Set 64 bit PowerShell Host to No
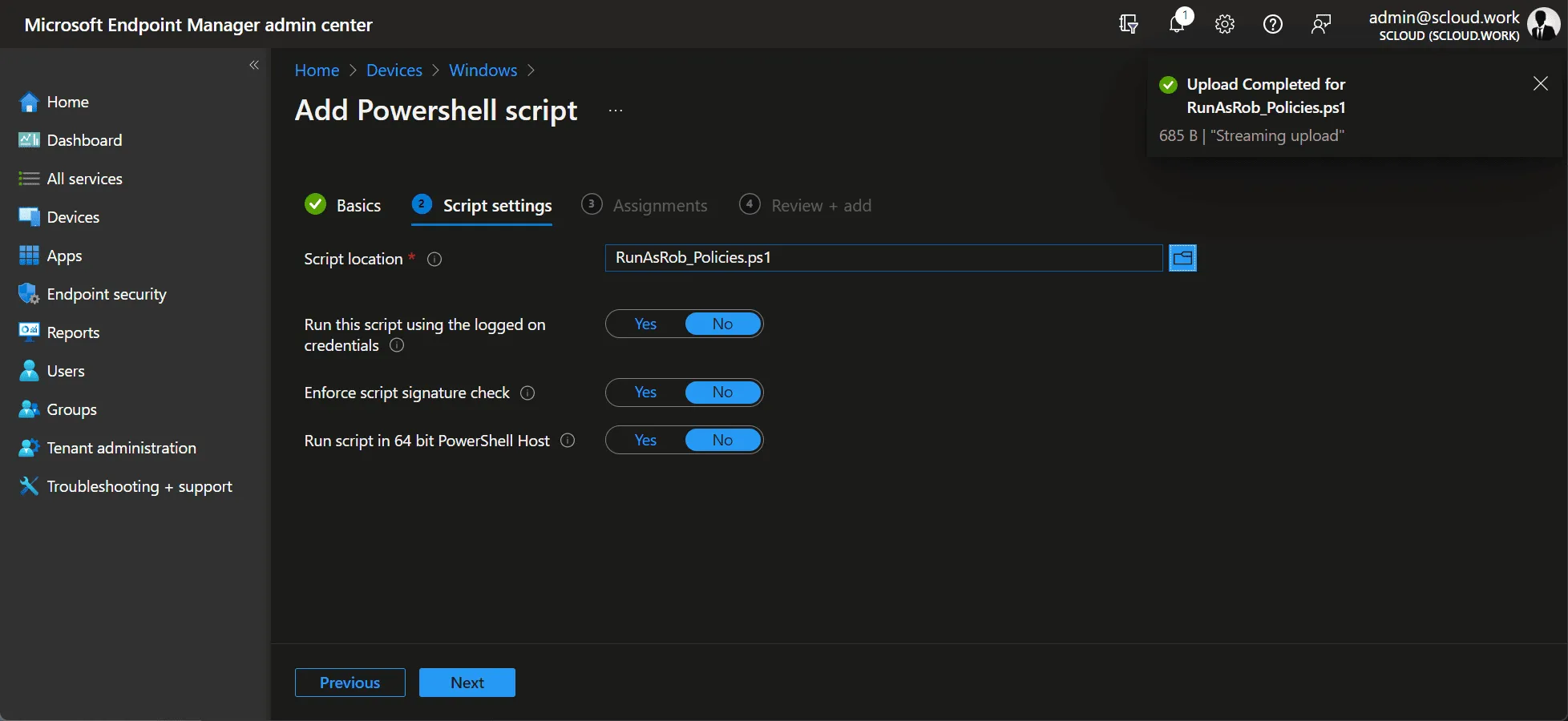 coord(722,440)
